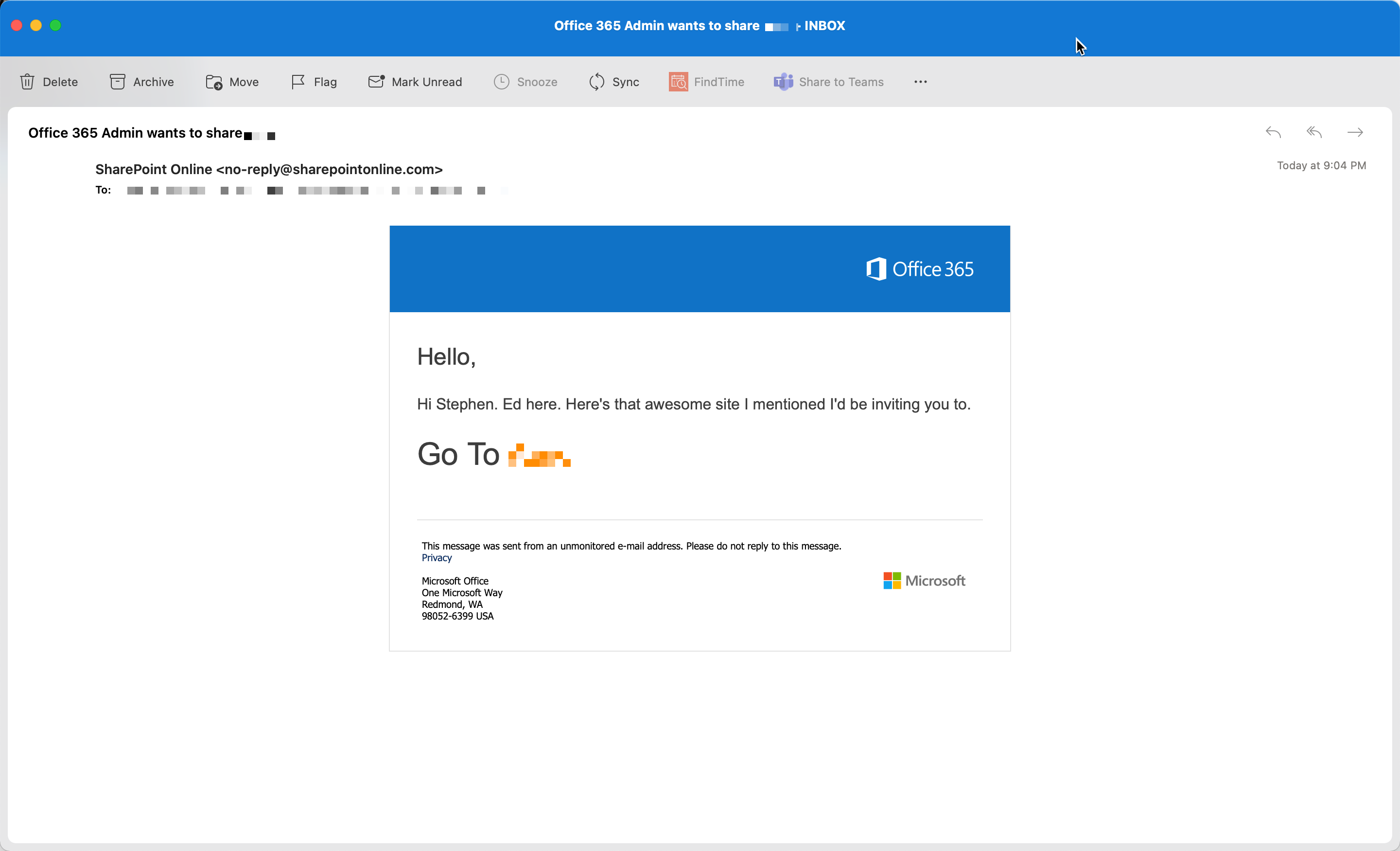Click the Office 365 logo banner
The width and height of the screenshot is (1400, 851).
[x=919, y=269]
